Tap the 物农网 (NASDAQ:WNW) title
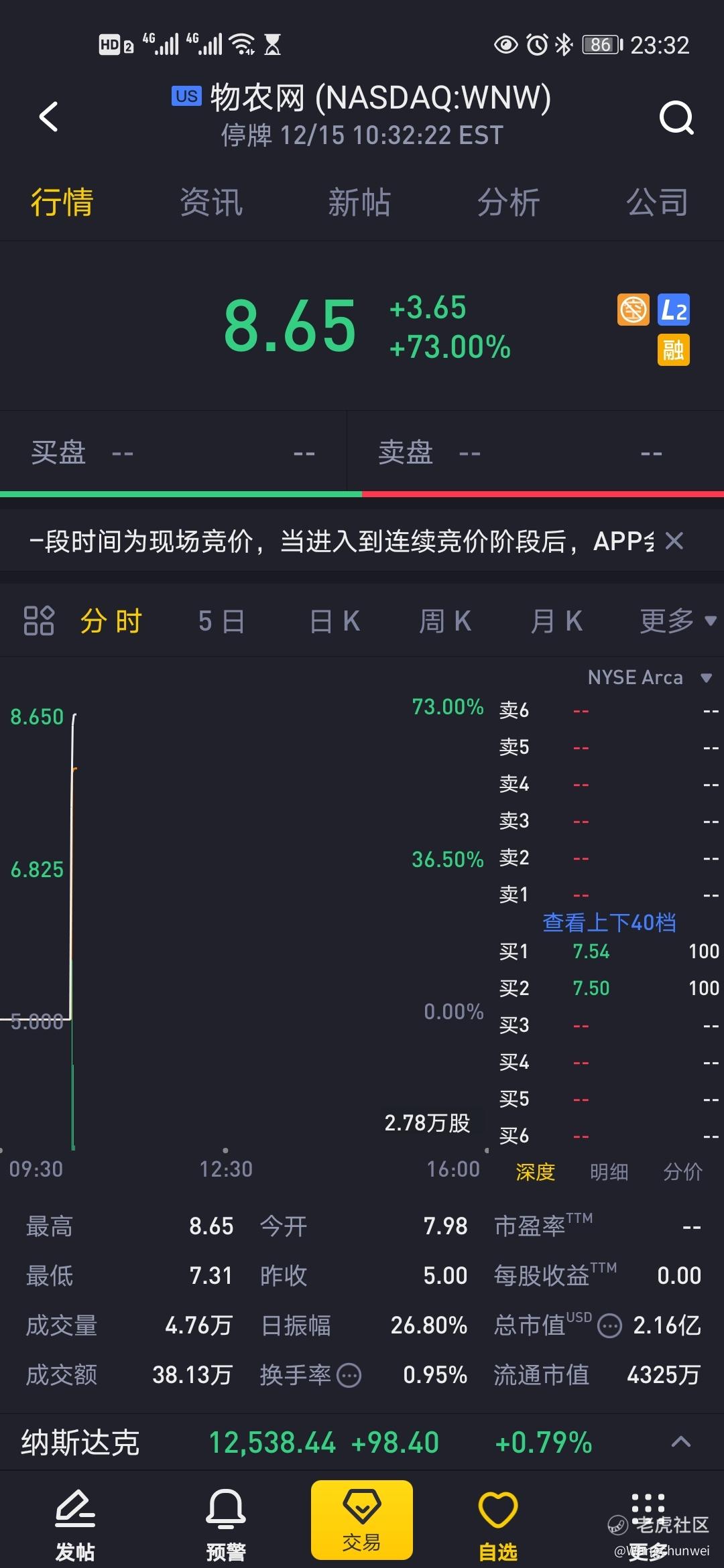This screenshot has height=1568, width=724. [x=381, y=97]
